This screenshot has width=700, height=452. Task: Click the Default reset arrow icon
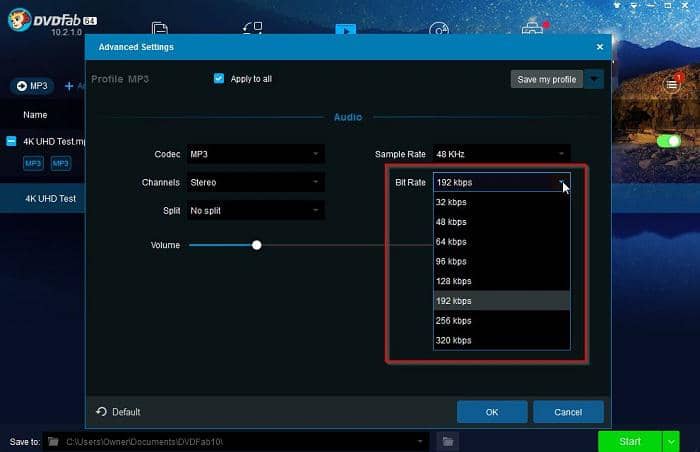pyautogui.click(x=101, y=412)
